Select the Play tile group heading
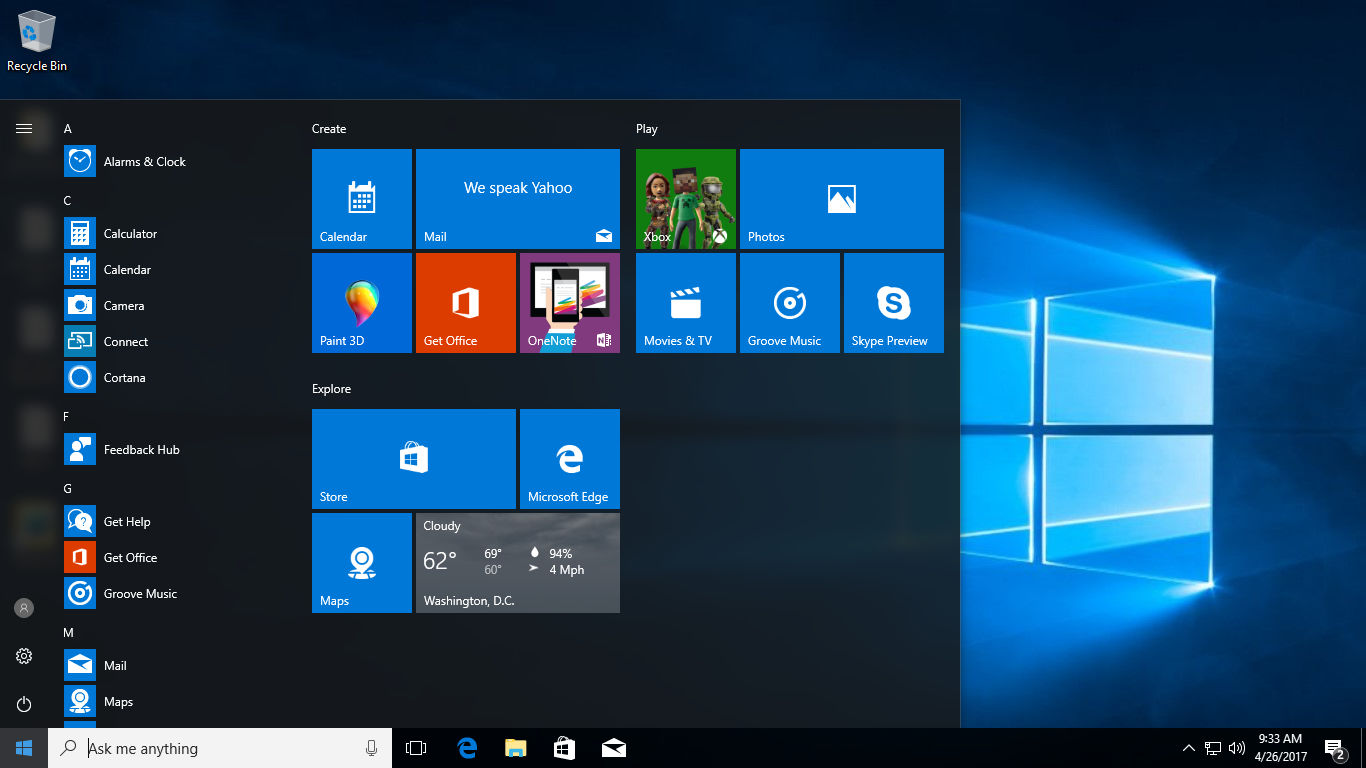 pyautogui.click(x=647, y=129)
